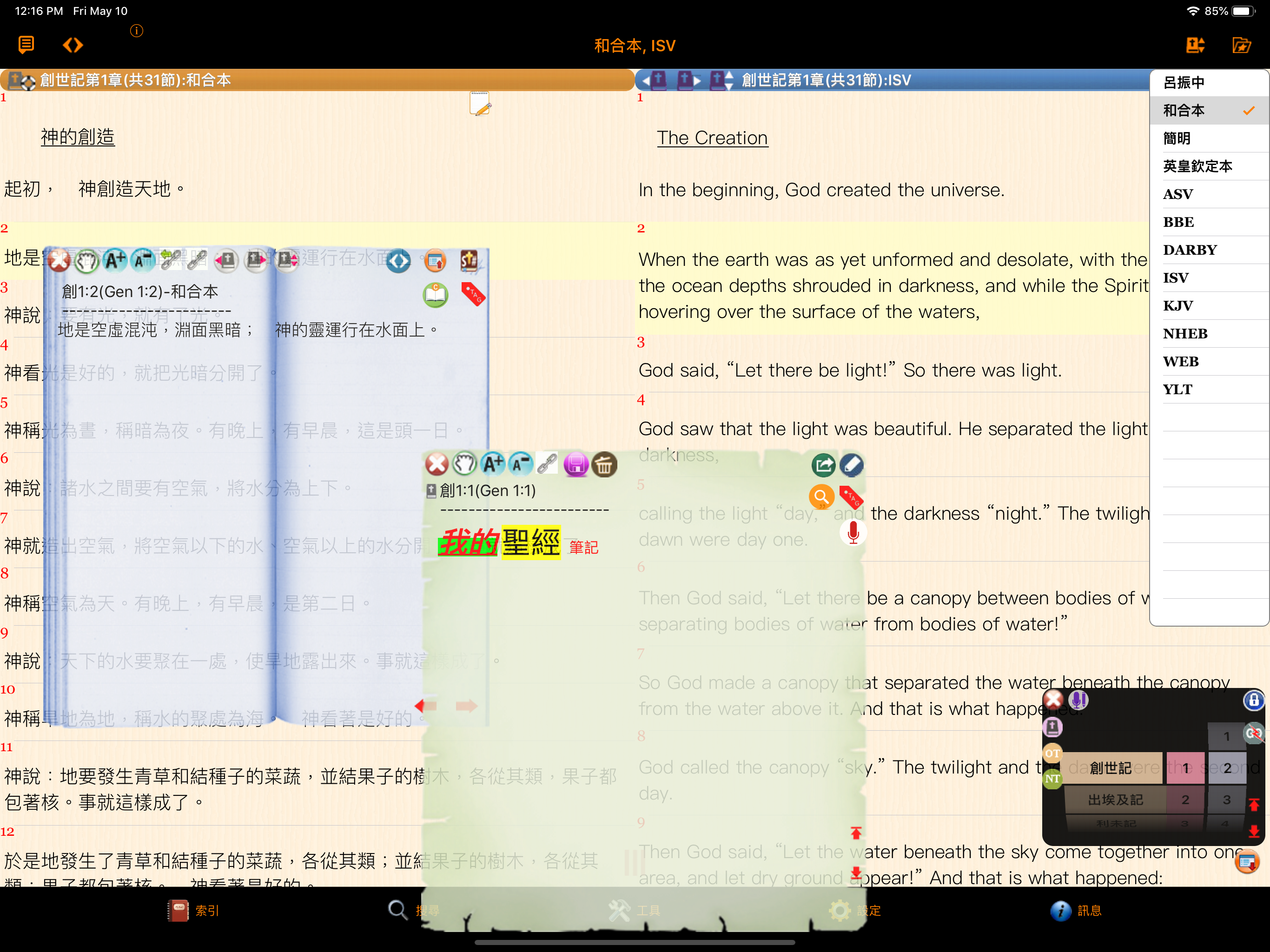Screen dimensions: 1270x952
Task: Choose 出埃及記 in book picker
Action: click(x=1115, y=799)
